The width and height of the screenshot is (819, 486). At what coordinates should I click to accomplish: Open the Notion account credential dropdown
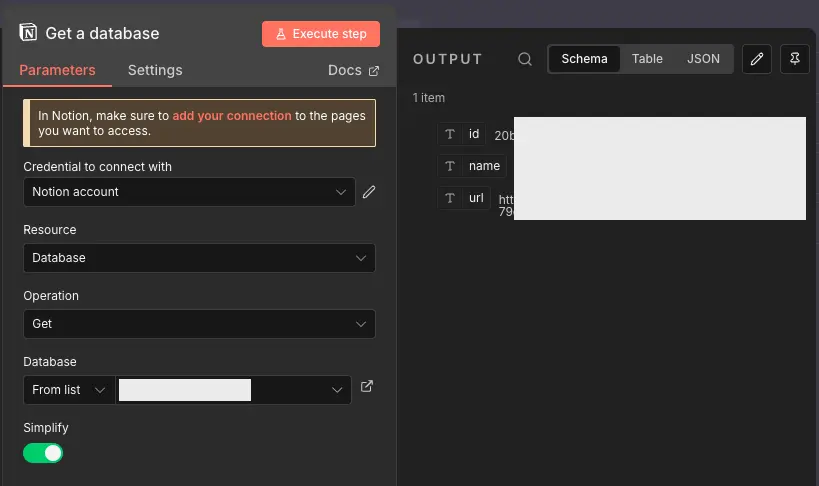(189, 192)
